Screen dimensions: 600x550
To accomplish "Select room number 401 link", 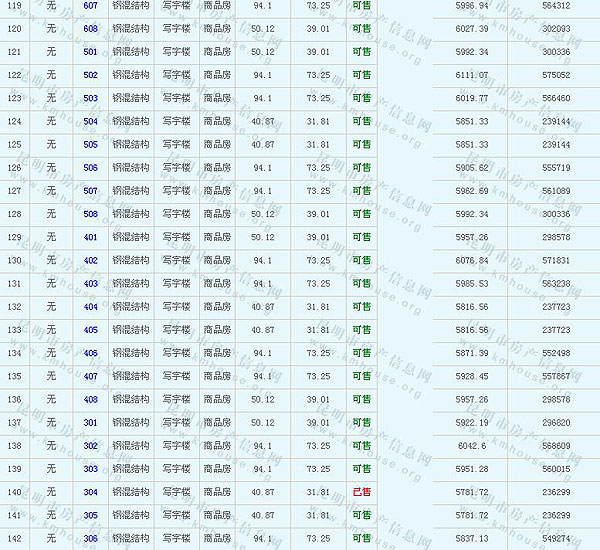I will 90,237.
